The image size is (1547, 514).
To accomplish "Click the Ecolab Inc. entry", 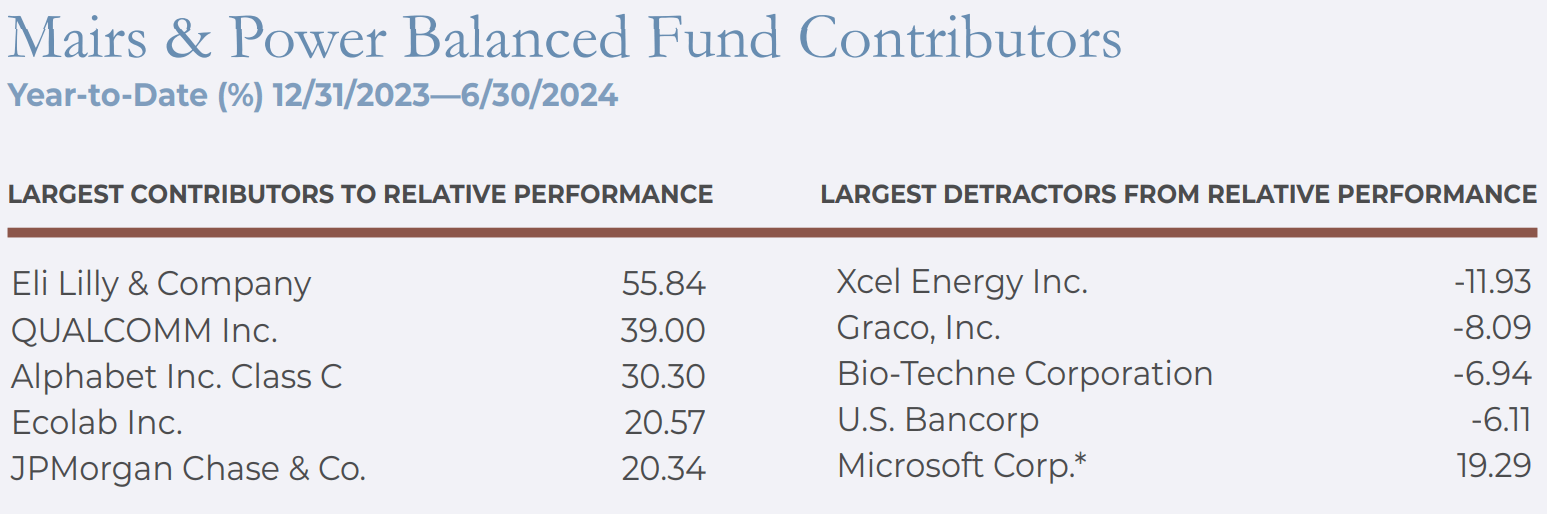I will (96, 423).
